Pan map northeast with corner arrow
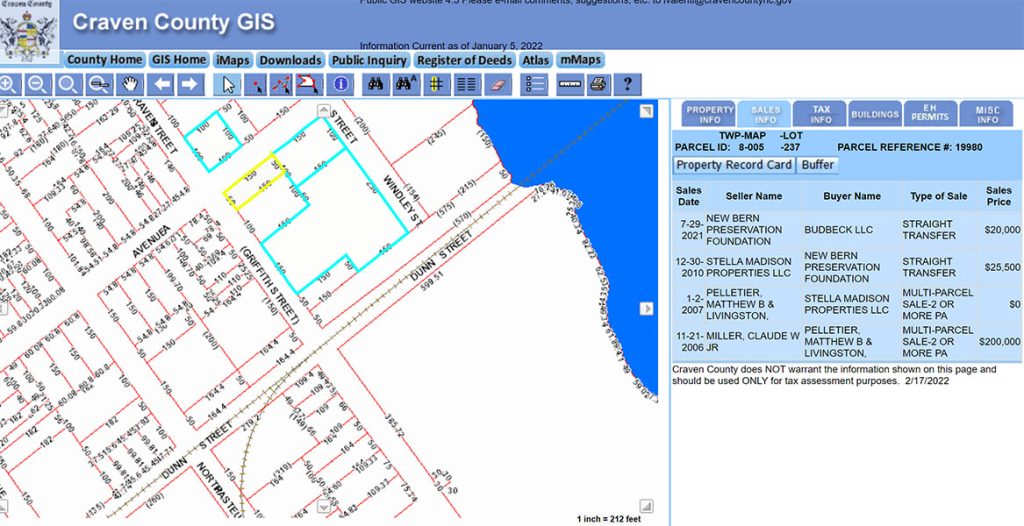 click(646, 111)
